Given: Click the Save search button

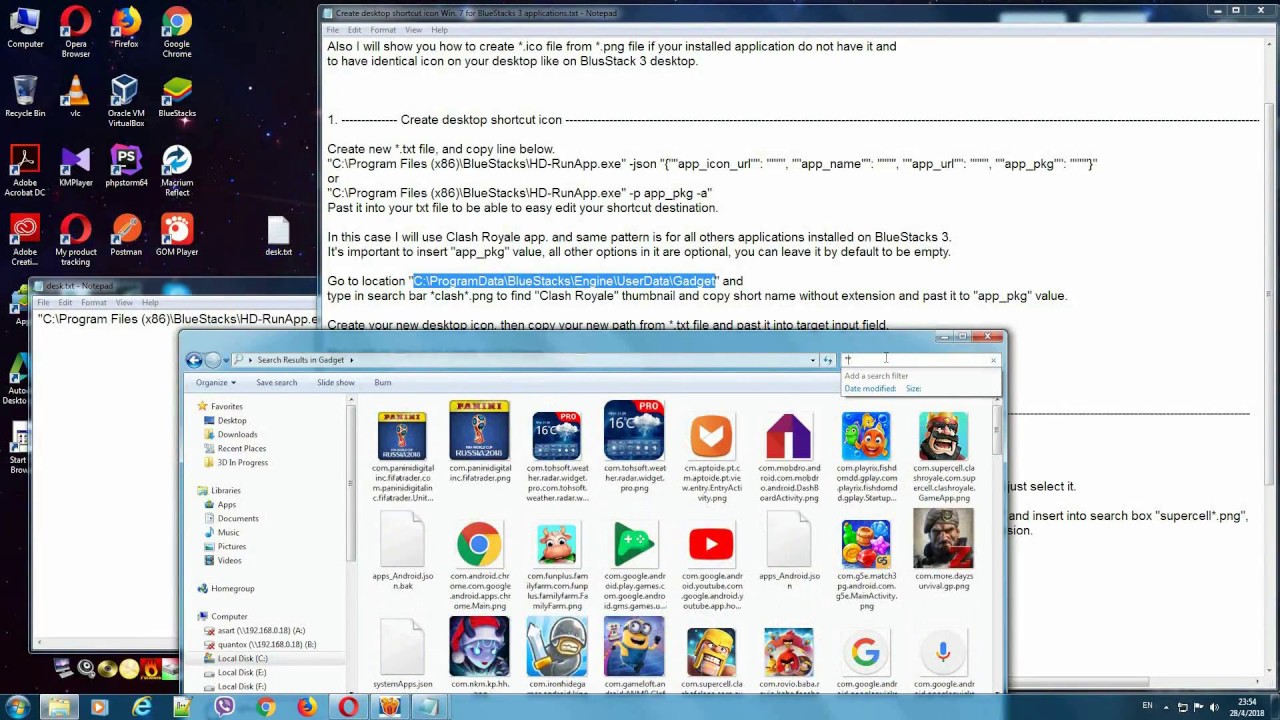Looking at the screenshot, I should coord(276,382).
